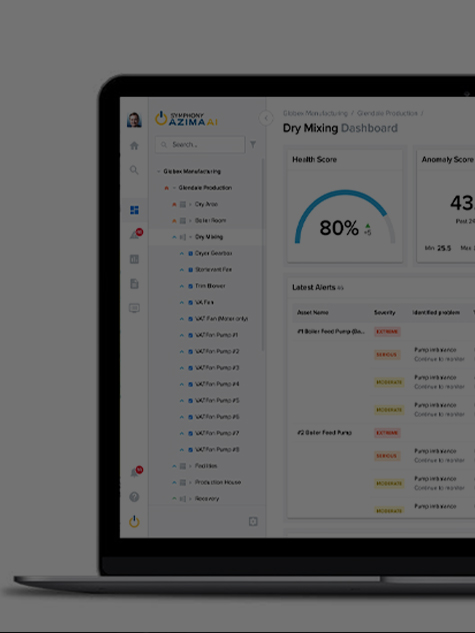Select Globex Manufacturing in the tree
Image resolution: width=475 pixels, height=633 pixels.
tap(192, 172)
